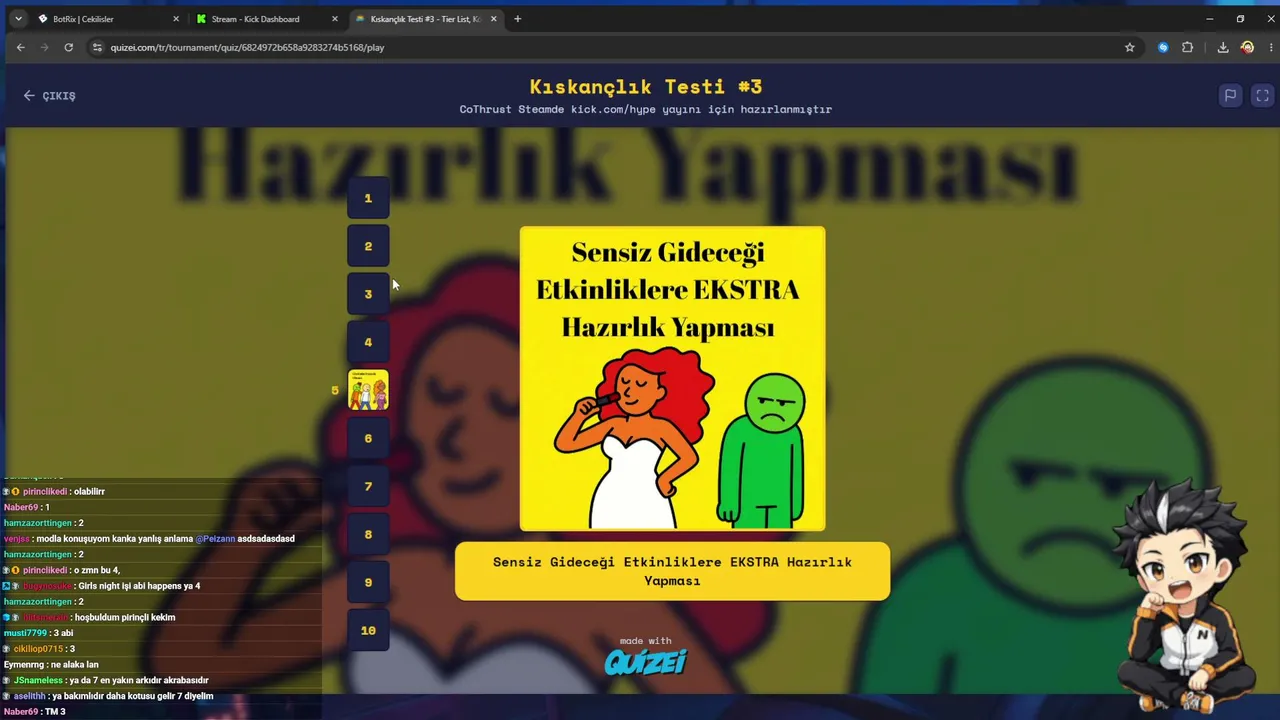The width and height of the screenshot is (1280, 720).
Task: Click the 'made with' text above the logo
Action: 646,641
